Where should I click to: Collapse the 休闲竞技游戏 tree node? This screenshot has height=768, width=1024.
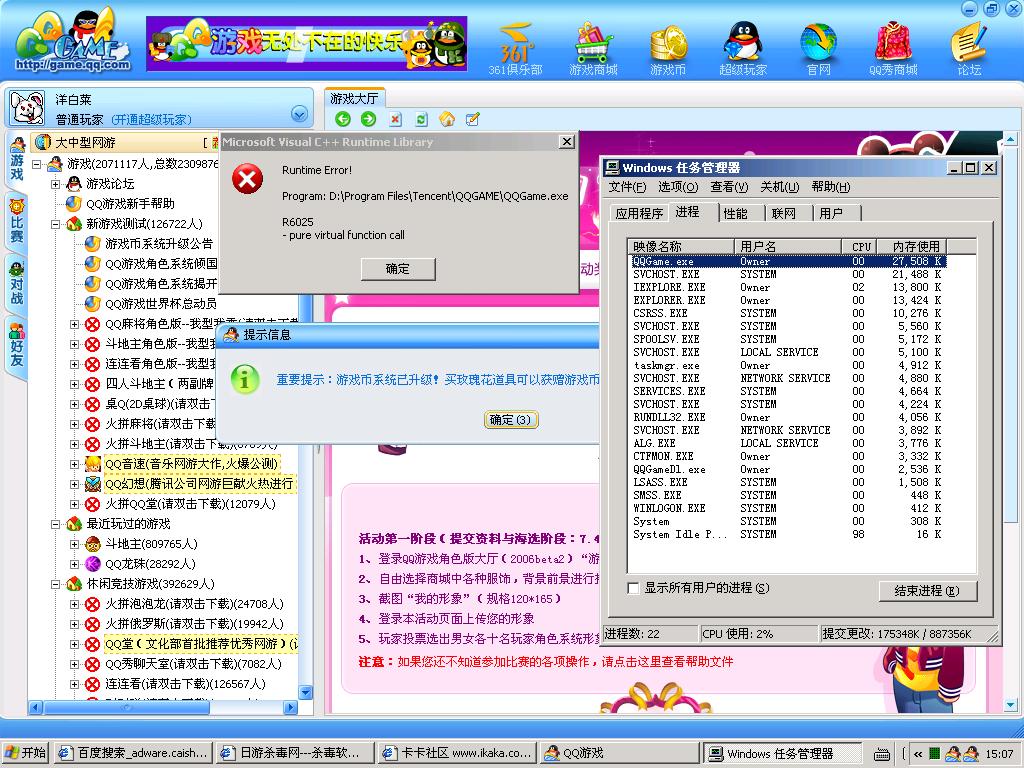tap(56, 584)
